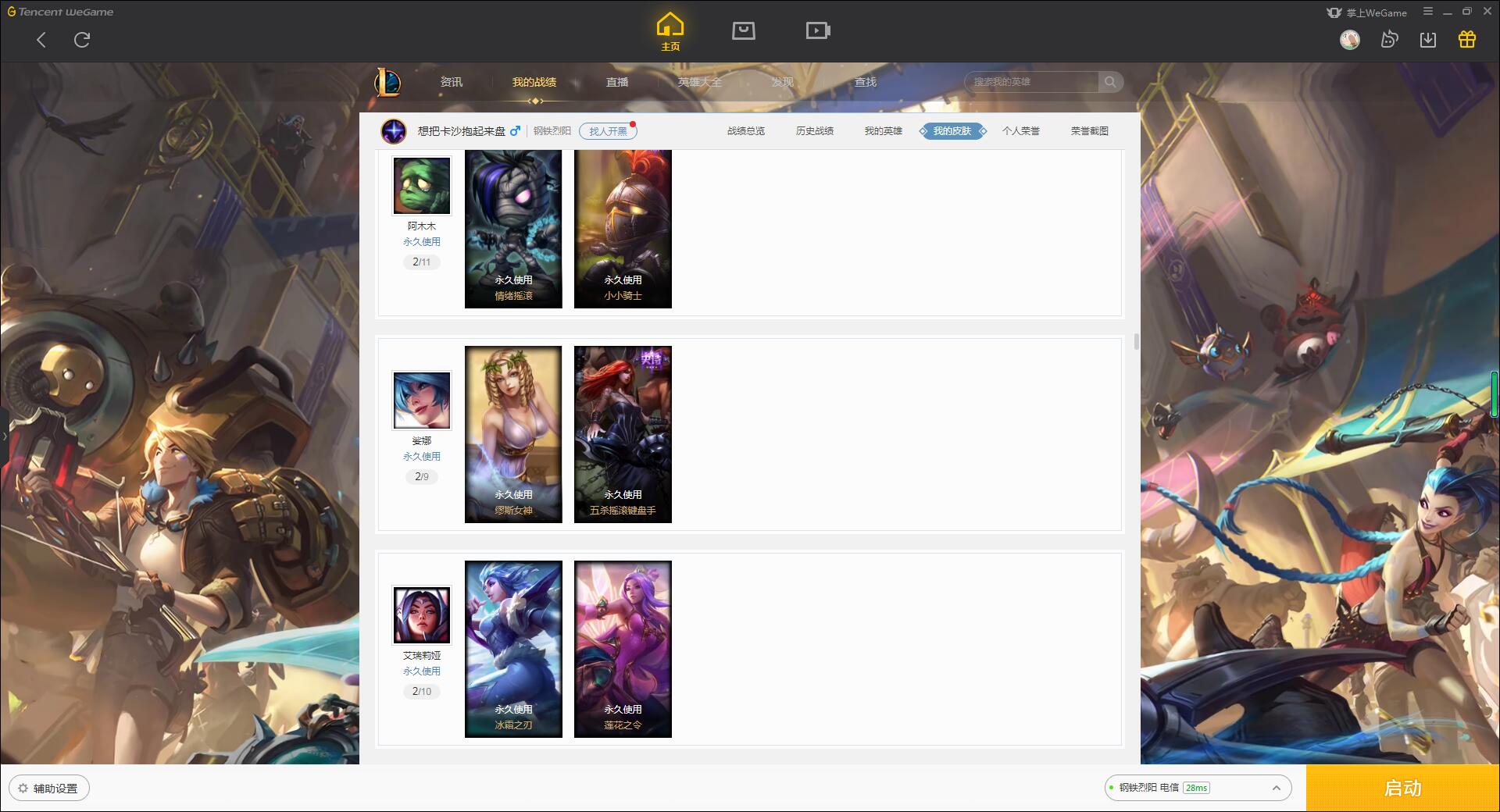Refresh the page with reload icon
Screen dimensions: 1500x812
[82, 40]
